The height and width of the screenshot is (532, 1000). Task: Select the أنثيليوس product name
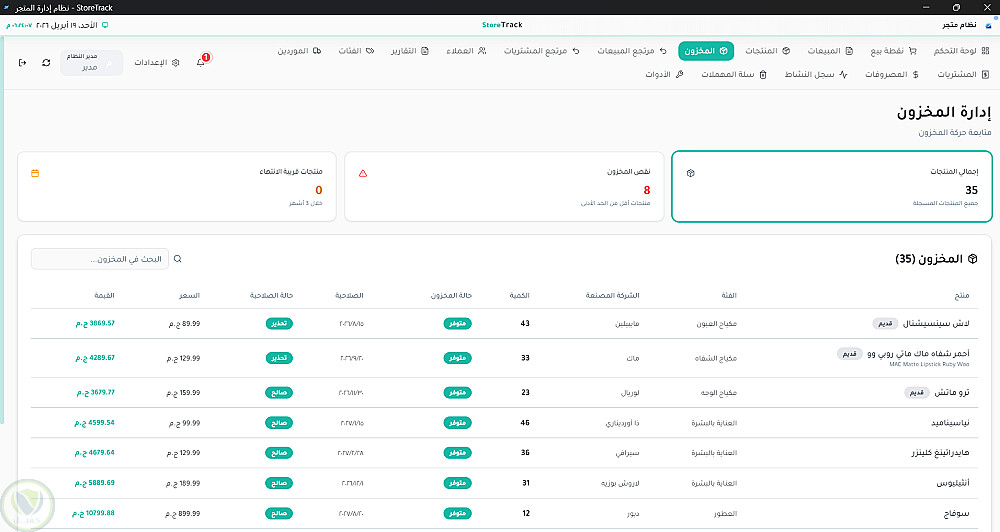tap(953, 483)
